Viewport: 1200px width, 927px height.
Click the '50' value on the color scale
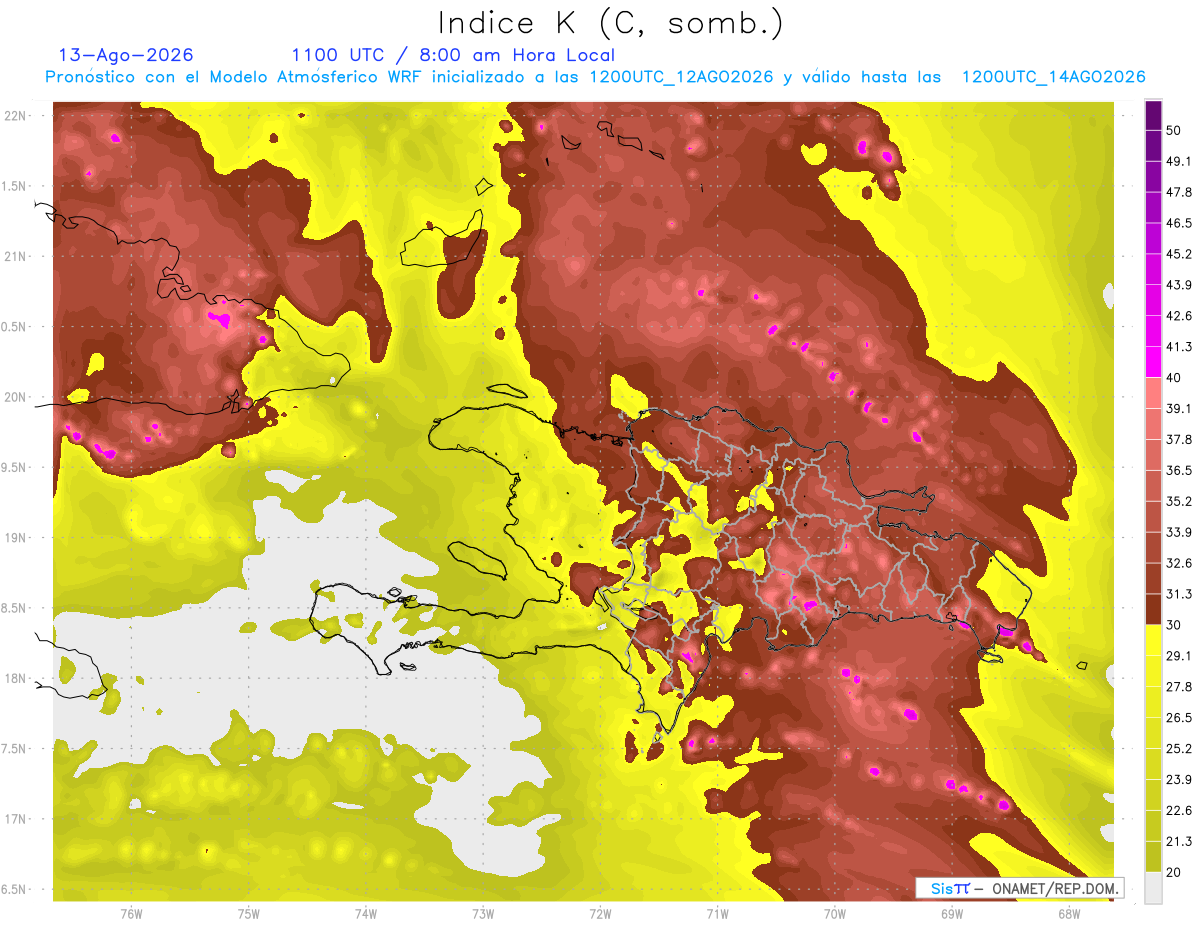tap(1174, 130)
